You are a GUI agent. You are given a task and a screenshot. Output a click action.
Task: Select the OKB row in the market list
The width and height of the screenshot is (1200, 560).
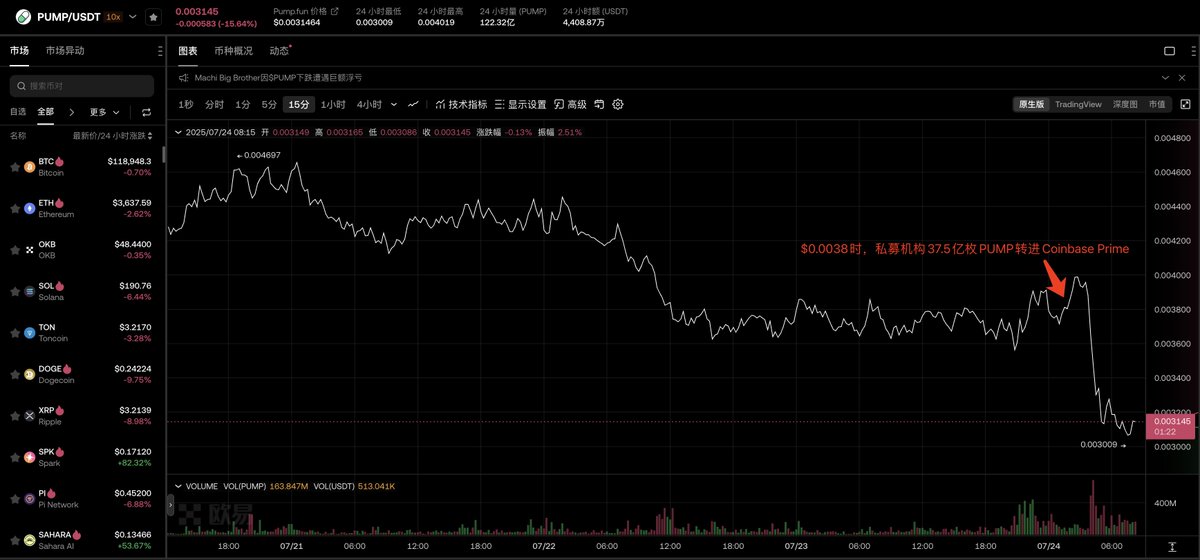click(82, 249)
